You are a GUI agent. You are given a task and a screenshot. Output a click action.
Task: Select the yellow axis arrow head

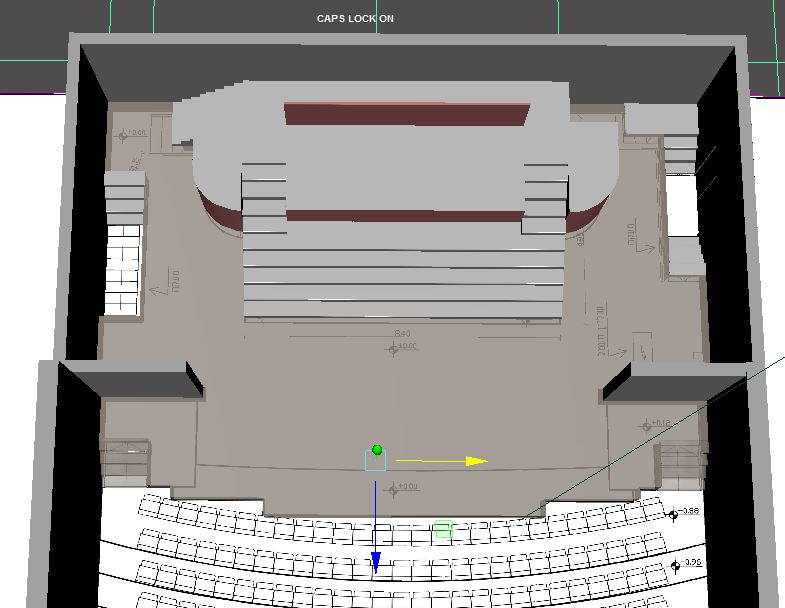click(x=477, y=461)
